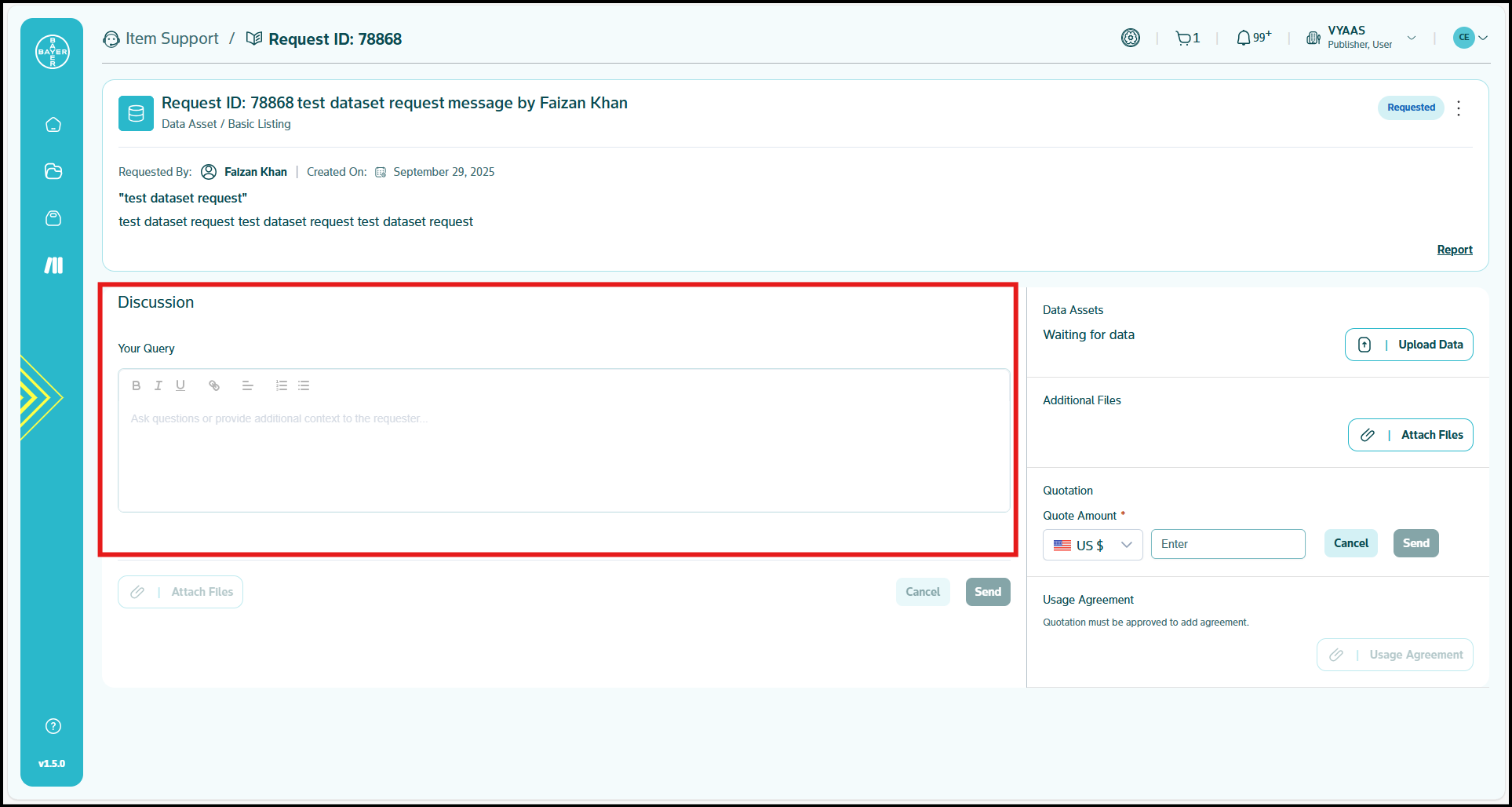The image size is (1512, 807).
Task: Apply underline formatting in editor
Action: tap(180, 385)
